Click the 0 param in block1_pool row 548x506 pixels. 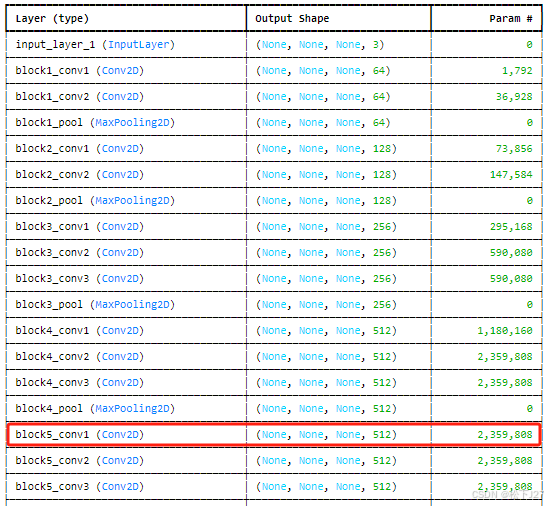point(529,123)
